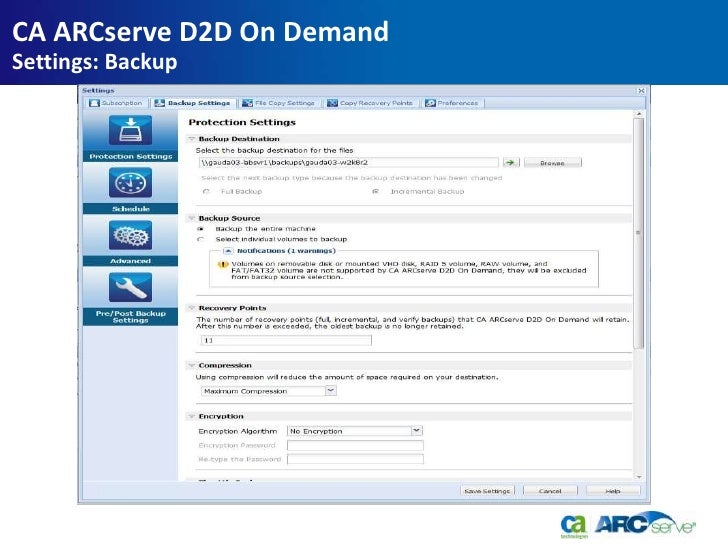This screenshot has height=546, width=728.
Task: Collapse the Encryption section
Action: pos(191,416)
